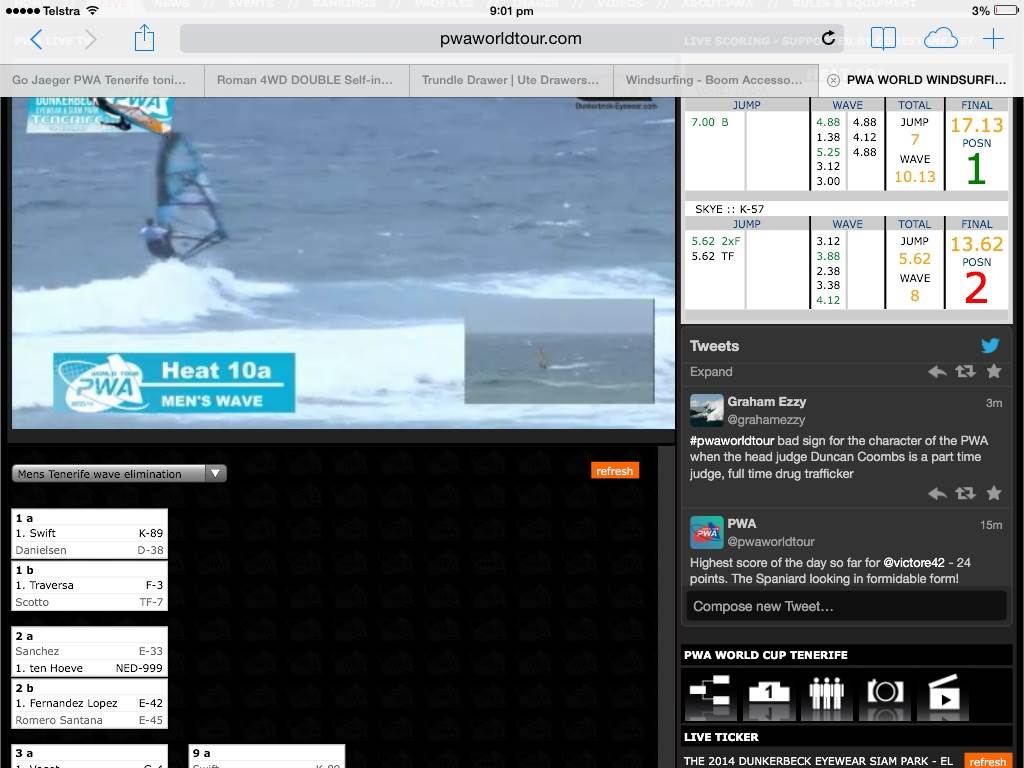
Task: Expand the tweet in the Tweets widget
Action: [711, 372]
